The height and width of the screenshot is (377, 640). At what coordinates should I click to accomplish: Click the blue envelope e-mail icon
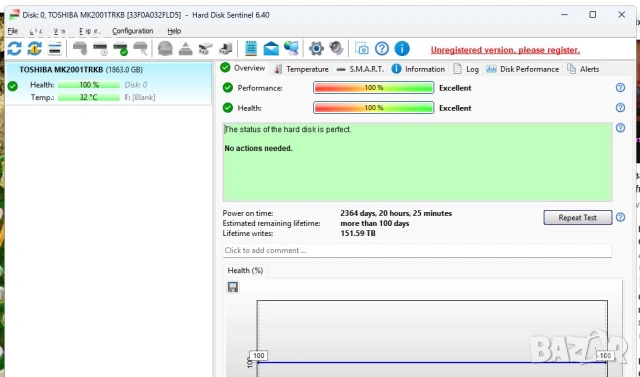[x=271, y=49]
